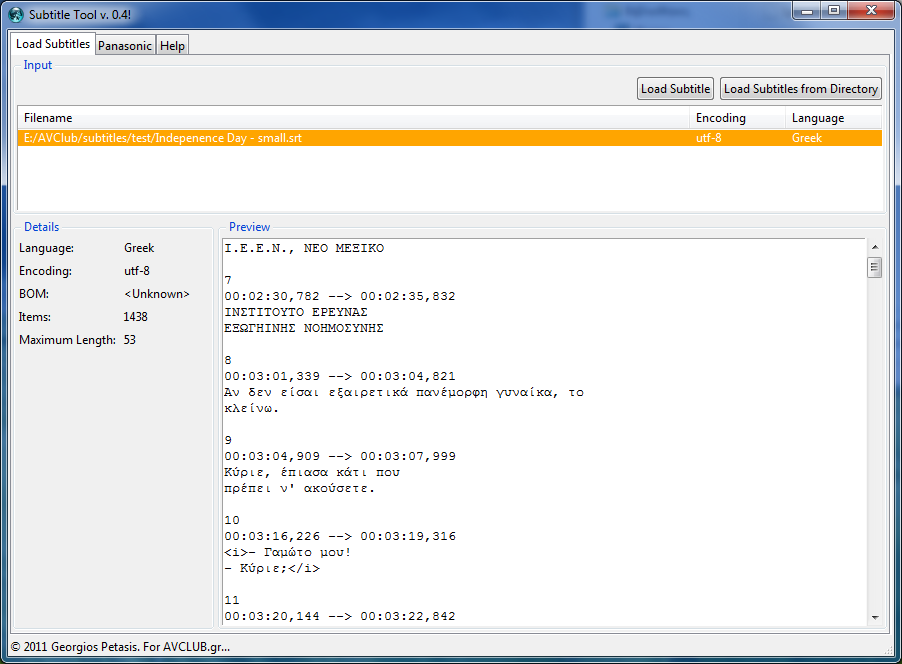
Task: Maximize the Subtitle Tool window
Action: pos(834,11)
